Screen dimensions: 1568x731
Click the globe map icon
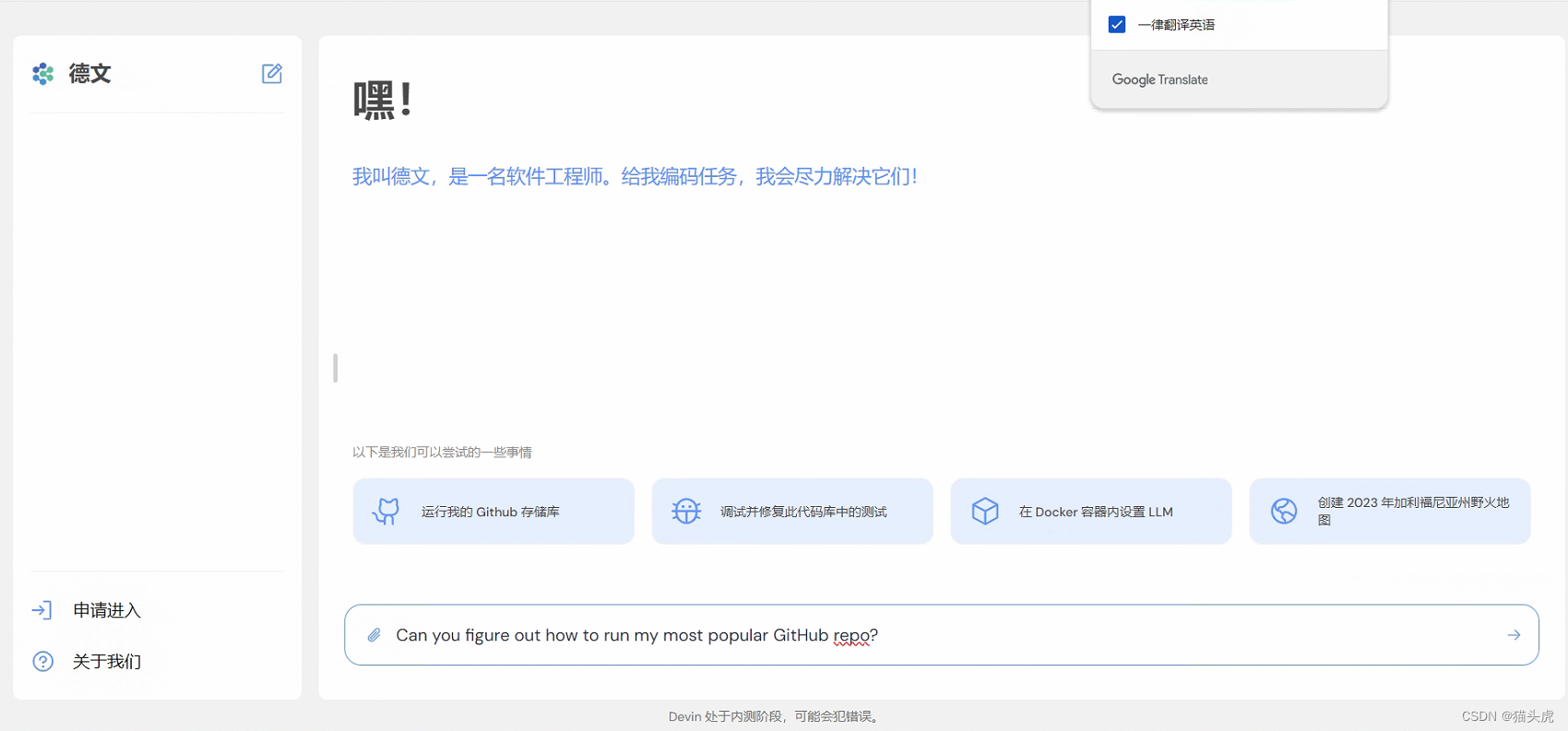tap(1284, 511)
